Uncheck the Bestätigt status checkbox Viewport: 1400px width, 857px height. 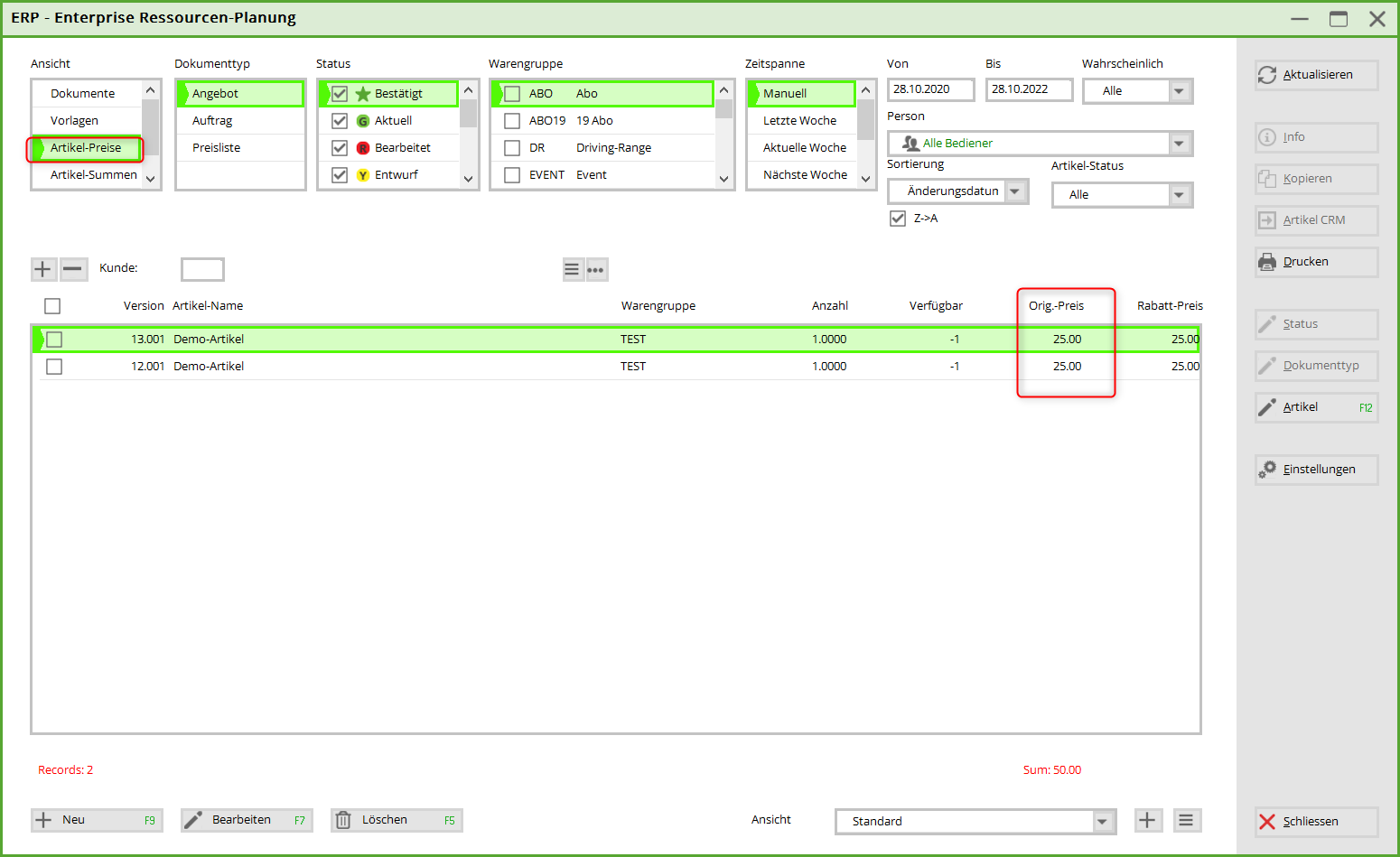340,94
